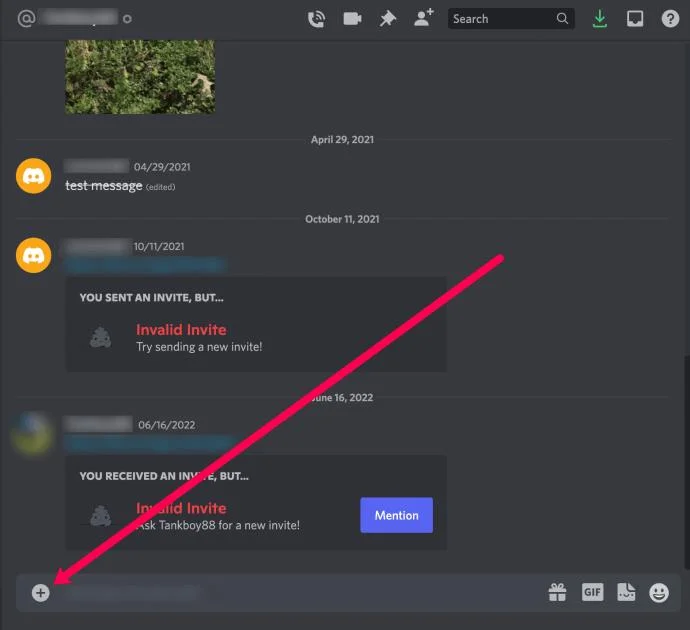
Task: Click the 10/11/2021 timestamp
Action: (x=159, y=246)
